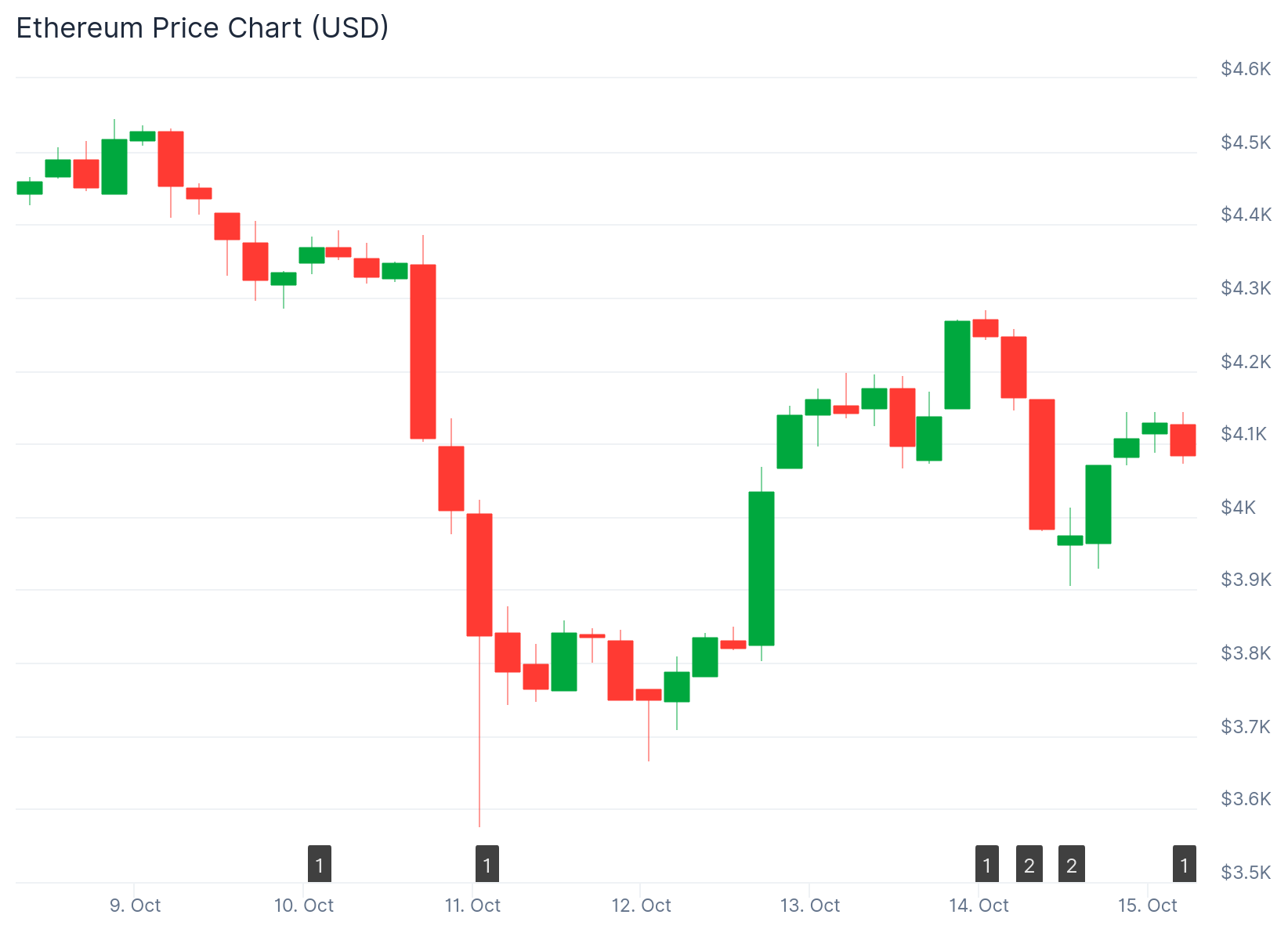Click the "$4.6K" price axis label

tap(1246, 69)
